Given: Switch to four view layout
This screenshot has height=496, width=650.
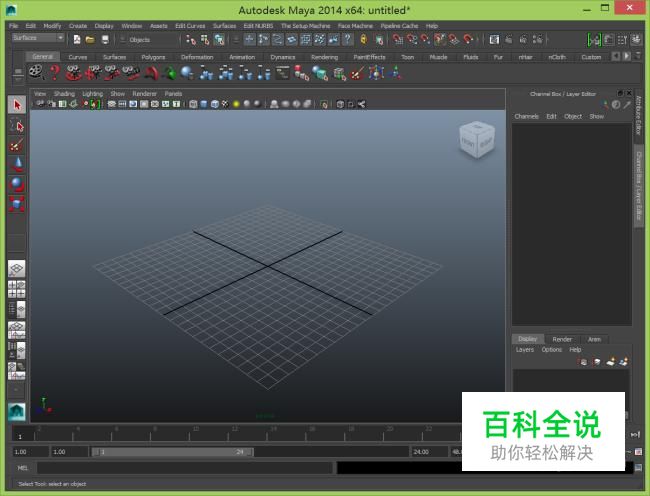Looking at the screenshot, I should tap(17, 290).
